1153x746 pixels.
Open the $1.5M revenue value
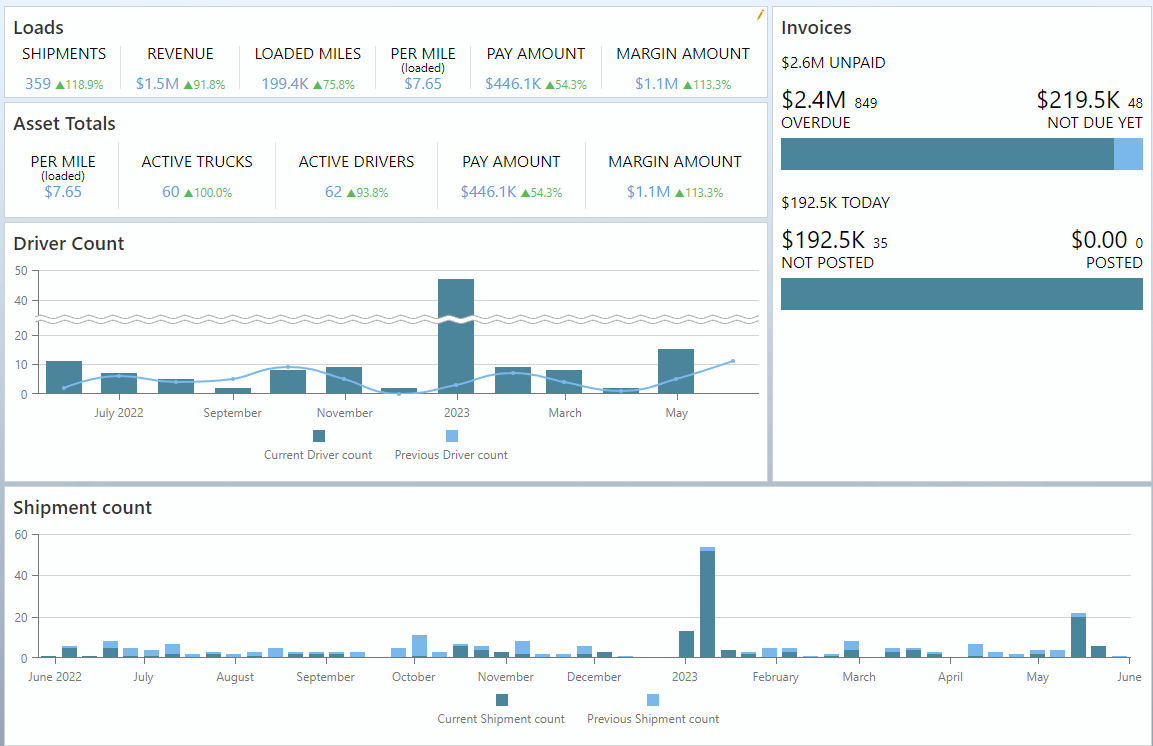[157, 84]
